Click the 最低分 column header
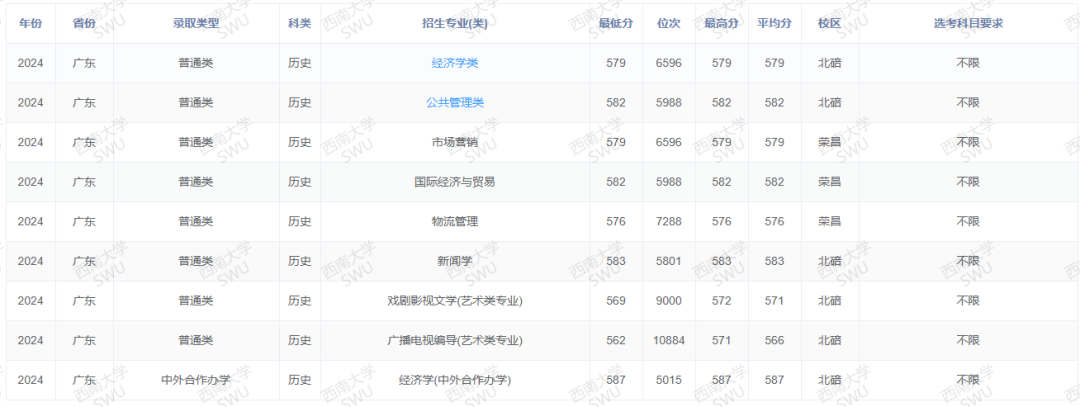This screenshot has width=1080, height=407. [616, 23]
